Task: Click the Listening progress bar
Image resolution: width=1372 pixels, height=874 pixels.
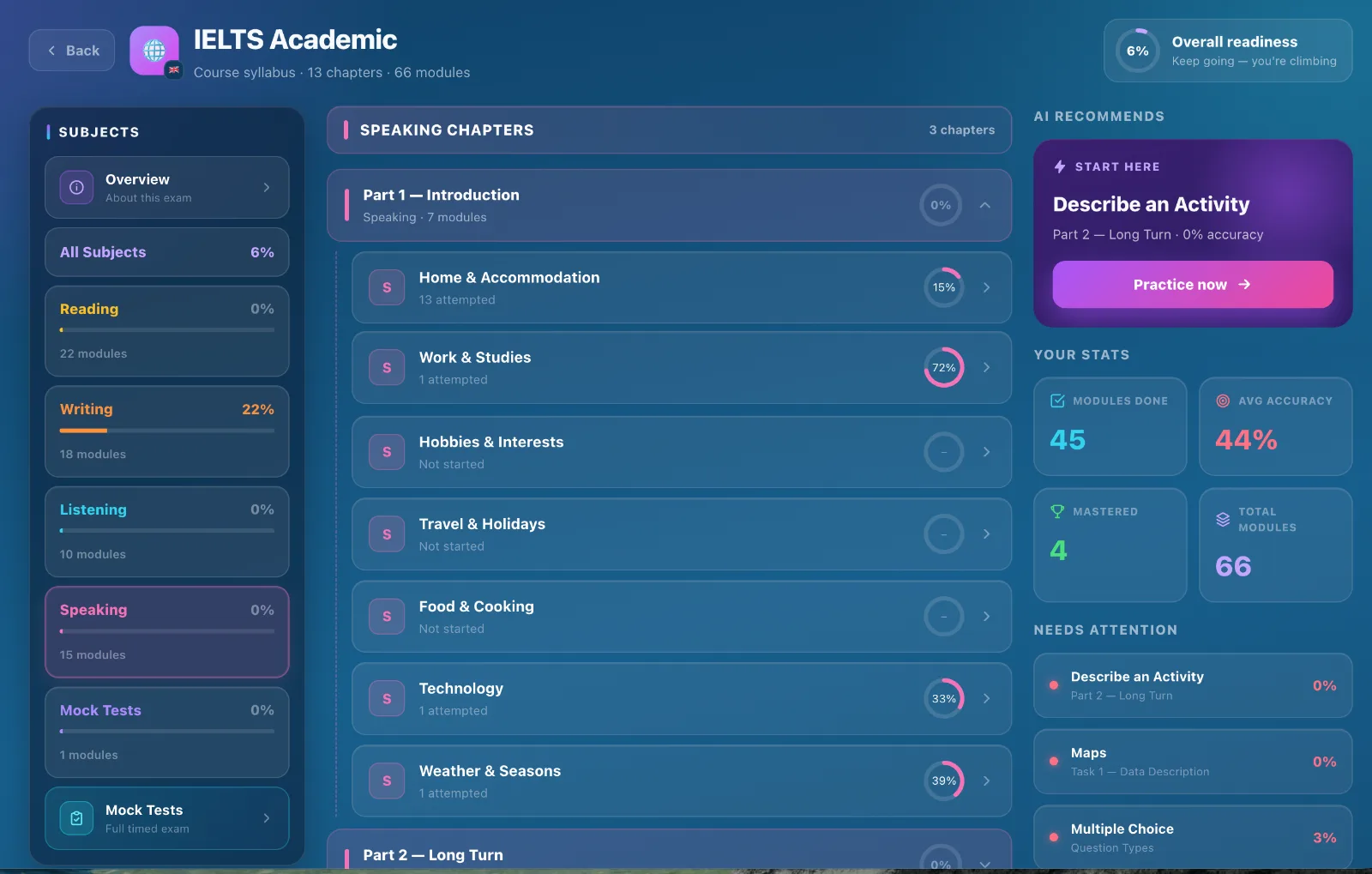Action: [167, 531]
